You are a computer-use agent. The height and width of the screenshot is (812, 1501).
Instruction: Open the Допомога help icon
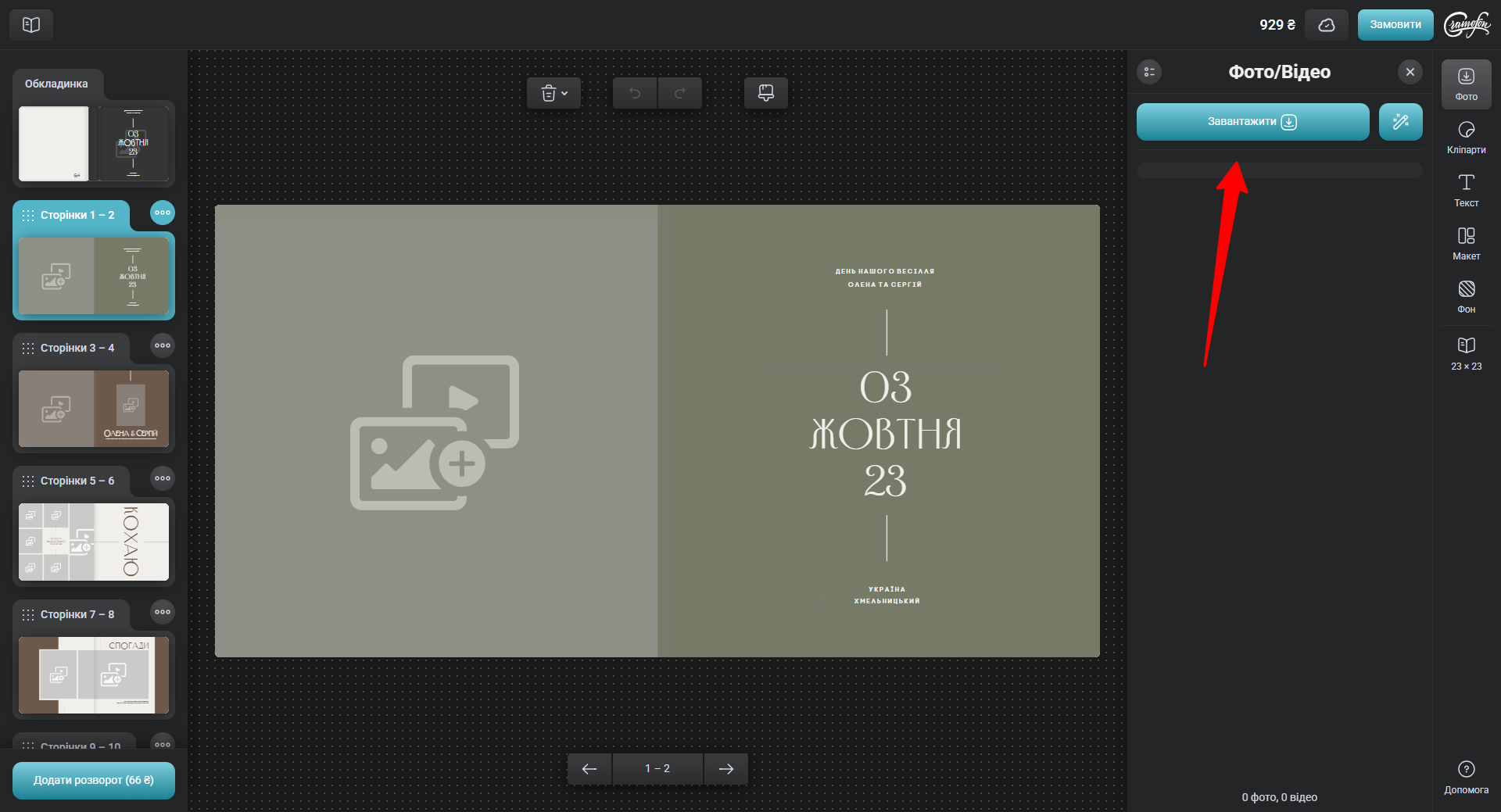pos(1466,777)
